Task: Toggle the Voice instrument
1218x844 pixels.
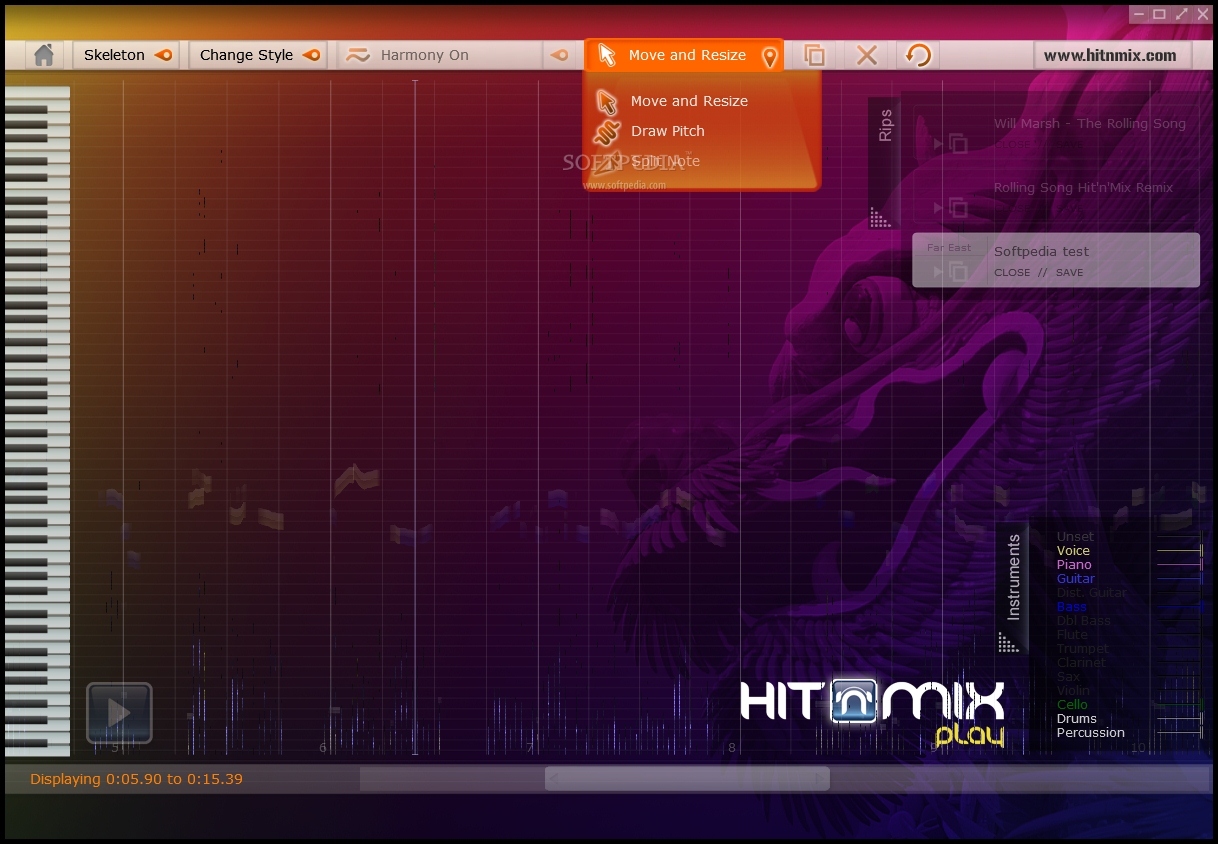Action: tap(1073, 551)
